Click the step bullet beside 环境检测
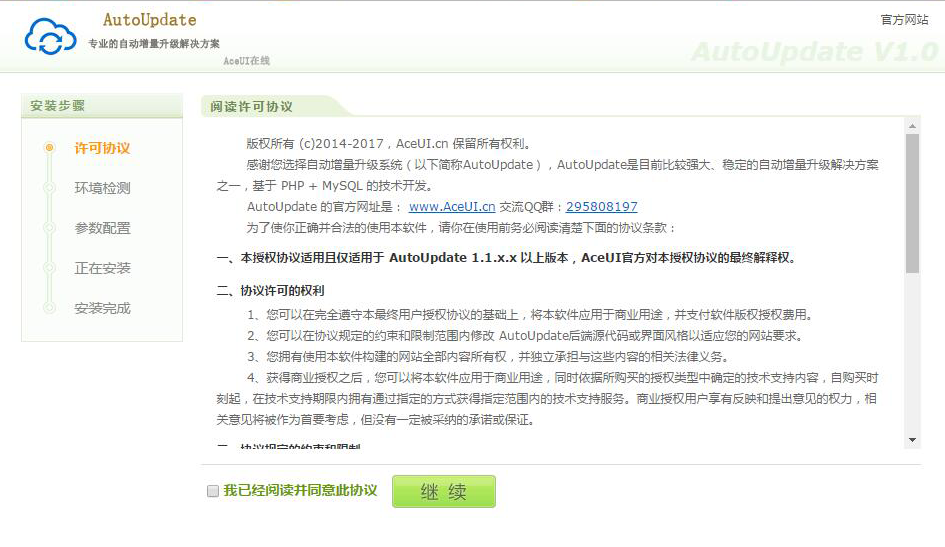Viewport: 945px width, 547px height. point(49,188)
